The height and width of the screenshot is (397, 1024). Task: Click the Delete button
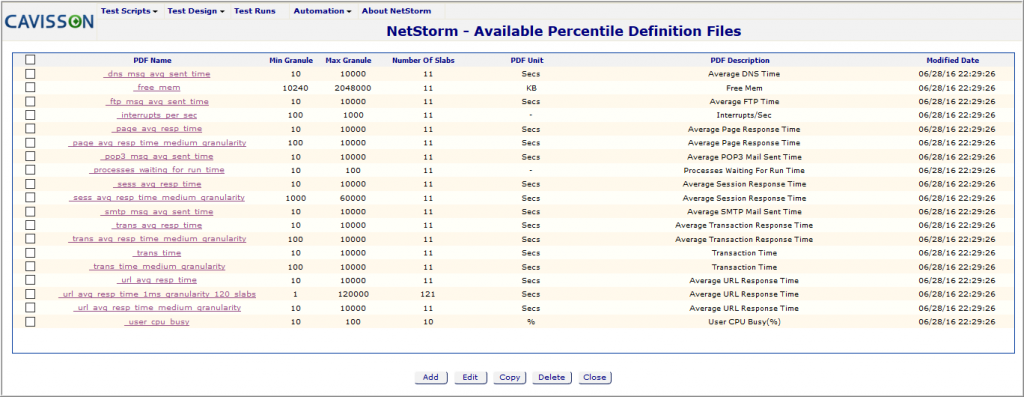(552, 377)
